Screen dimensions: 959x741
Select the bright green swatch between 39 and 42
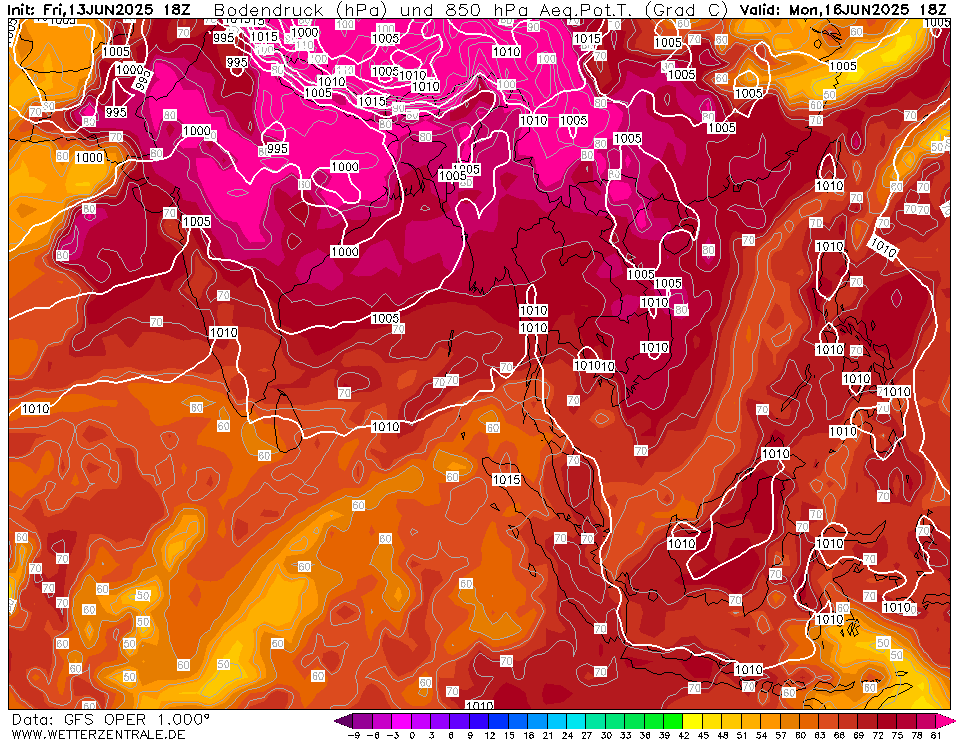coord(675,720)
